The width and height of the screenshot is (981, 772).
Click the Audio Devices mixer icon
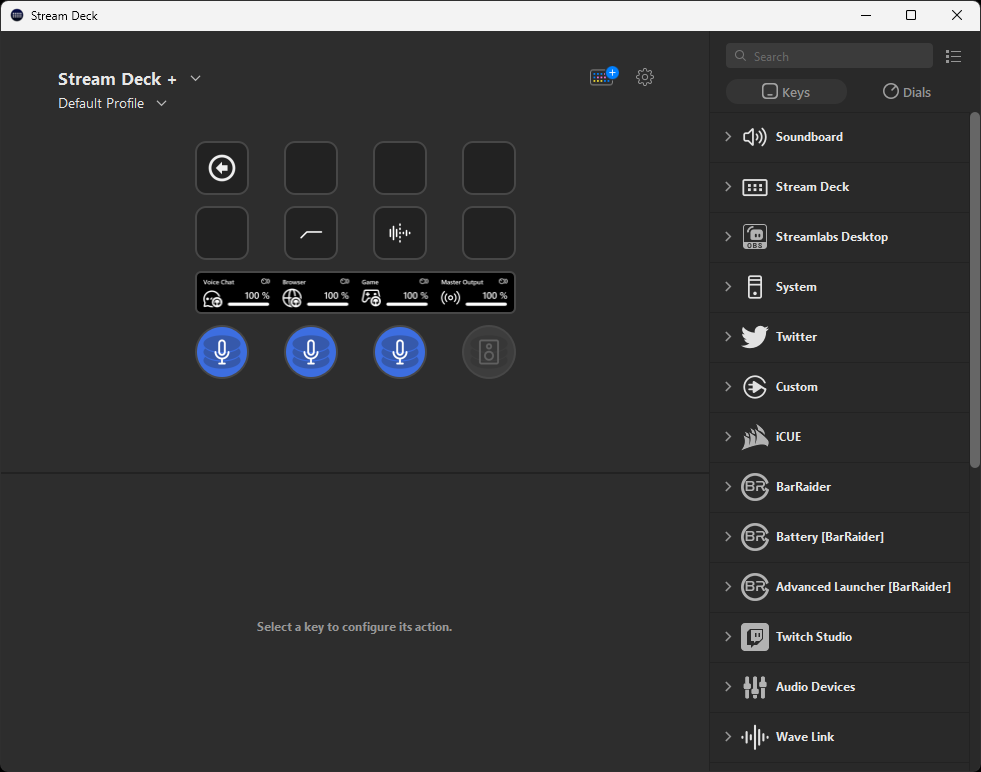755,687
